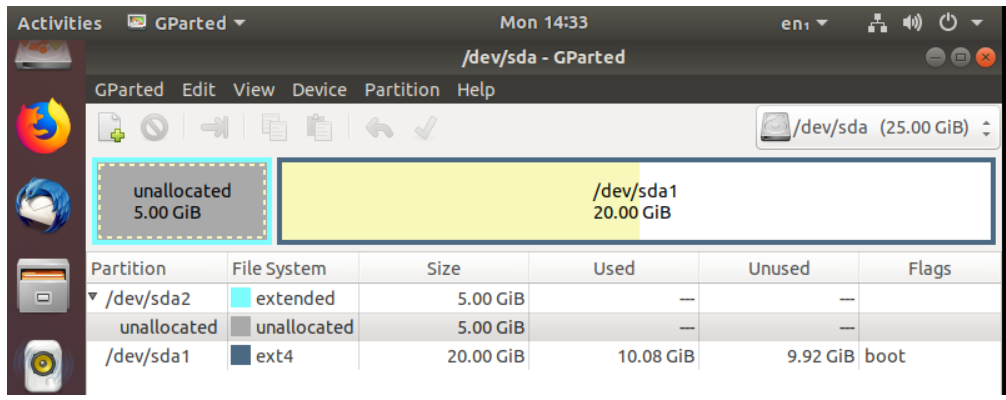The height and width of the screenshot is (400, 1006).
Task: Open the Edit menu
Action: point(199,90)
